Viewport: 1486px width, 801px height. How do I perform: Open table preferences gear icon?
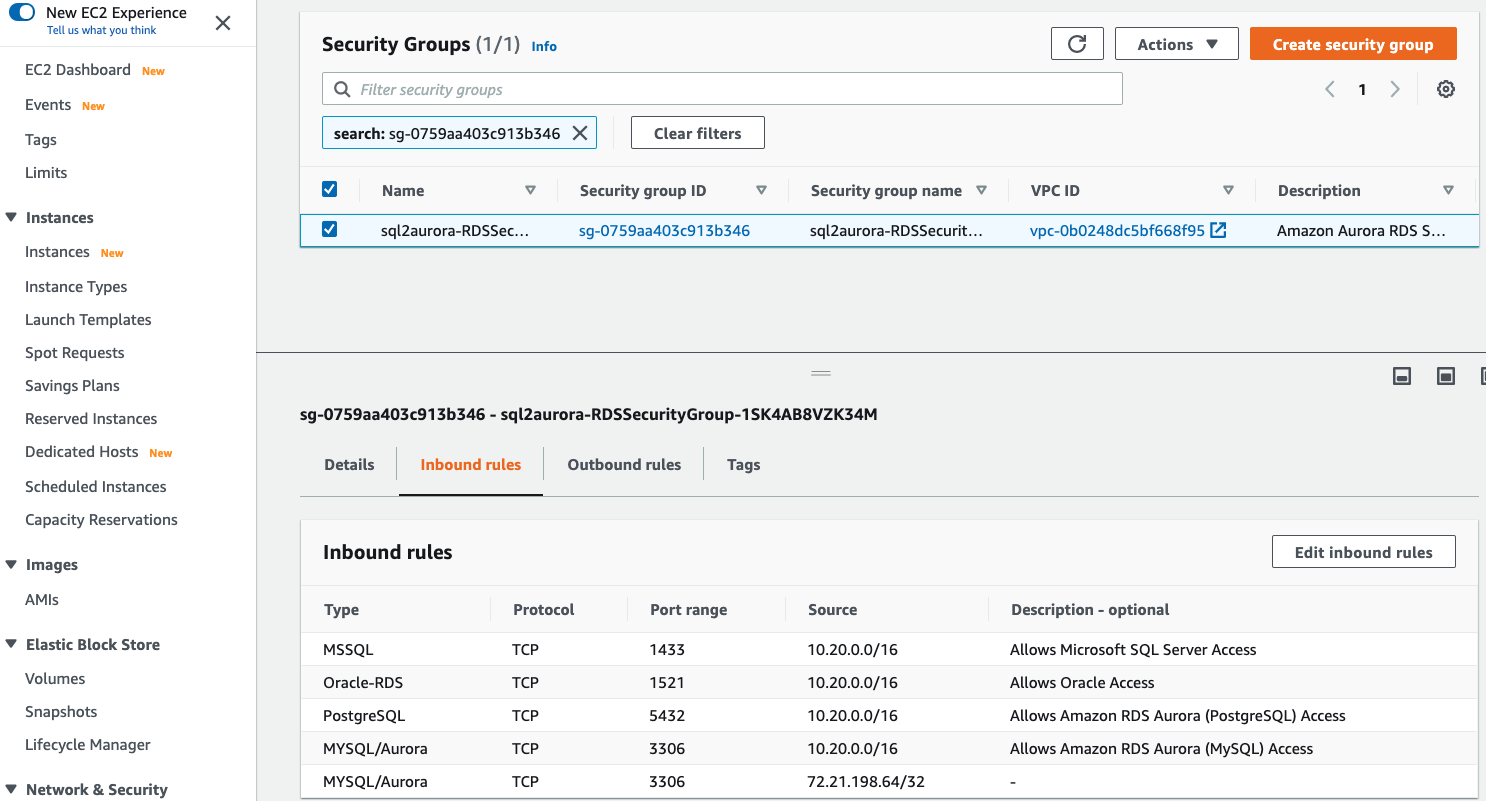coord(1445,89)
